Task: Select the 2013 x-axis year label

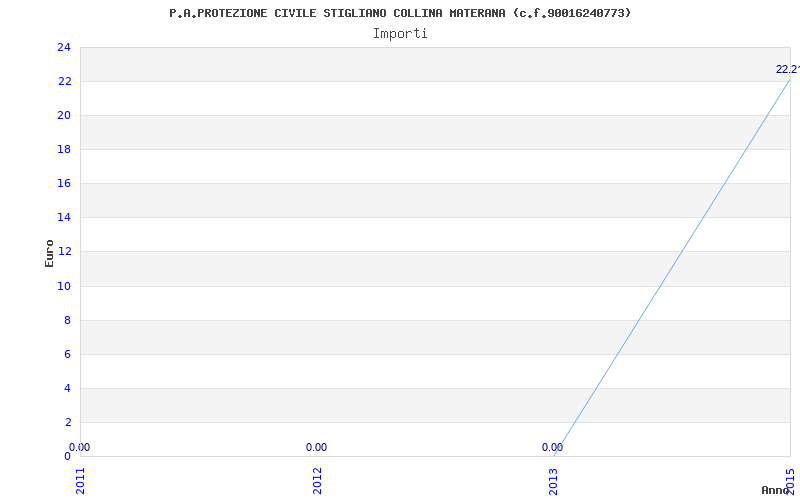Action: point(554,481)
